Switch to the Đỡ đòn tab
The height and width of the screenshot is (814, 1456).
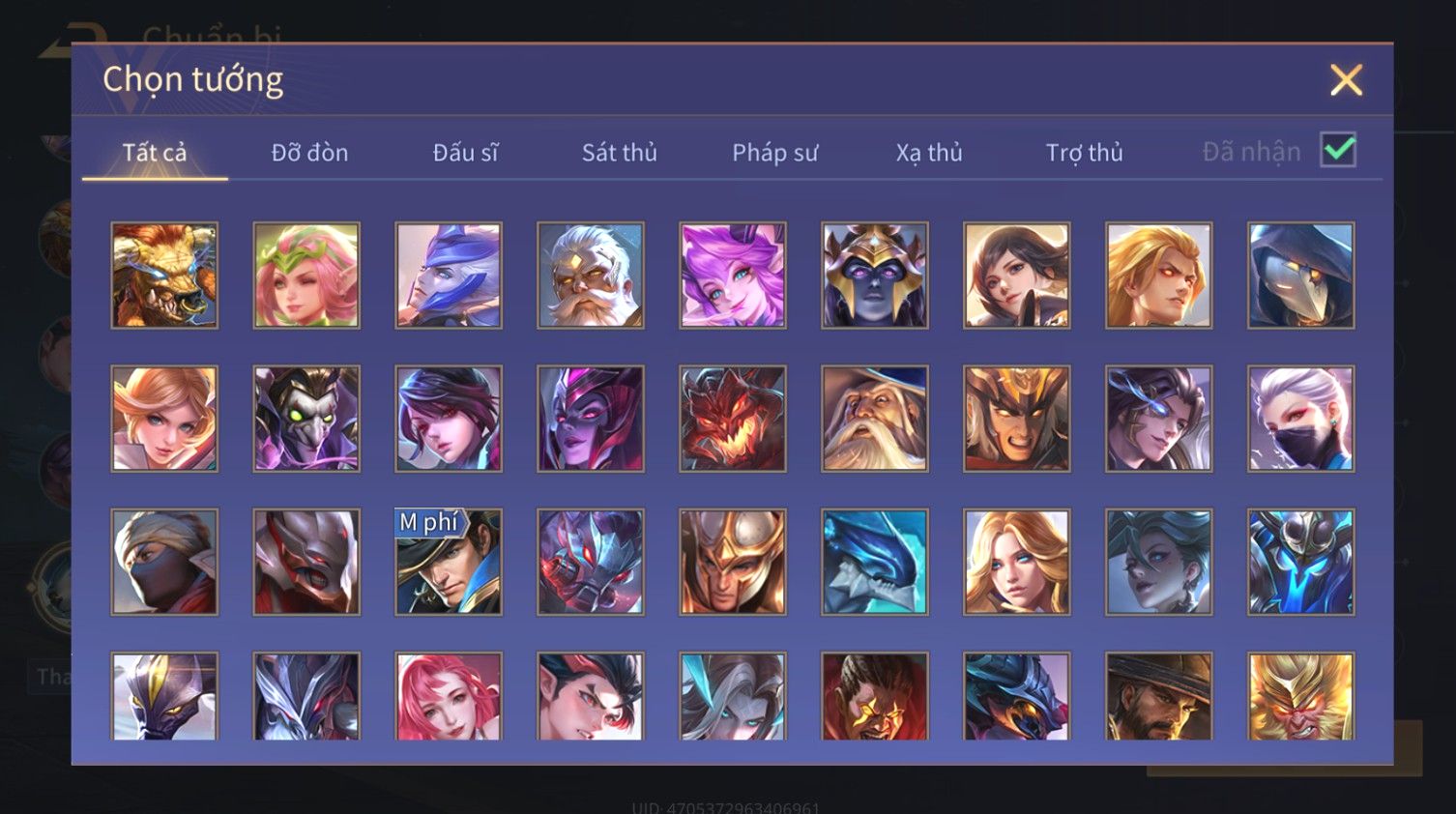pos(309,153)
